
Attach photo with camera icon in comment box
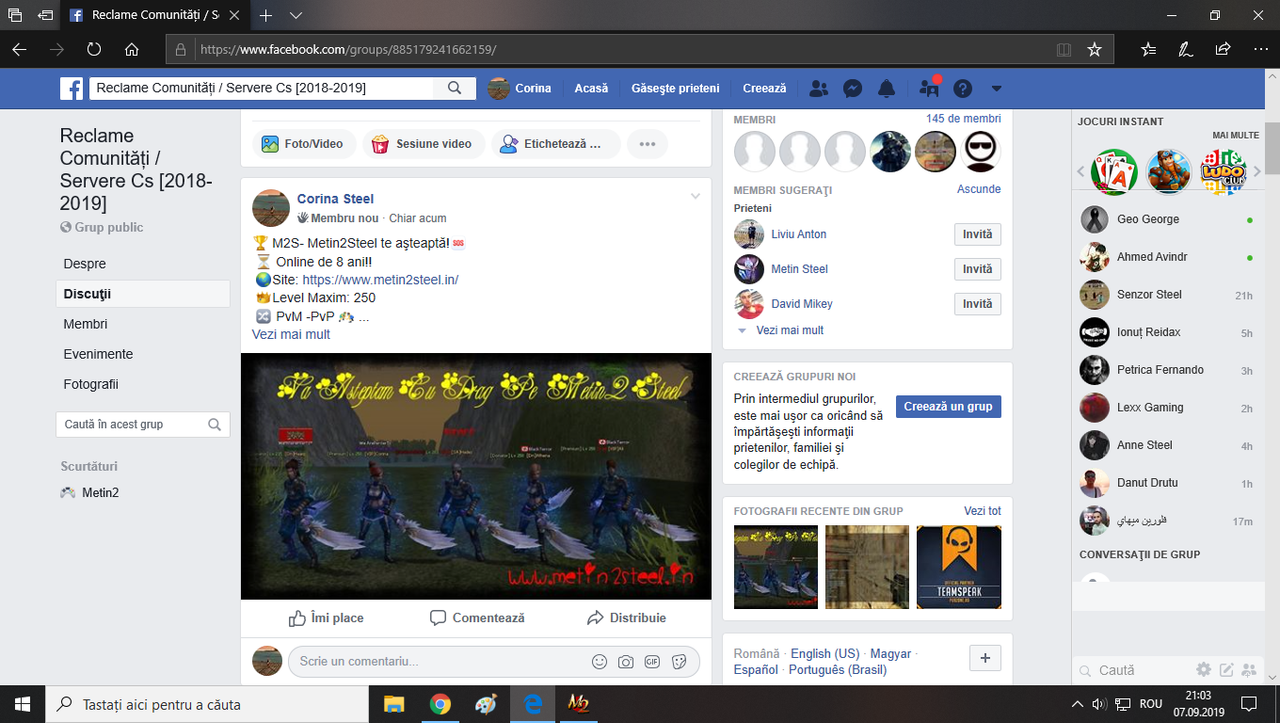click(x=626, y=661)
